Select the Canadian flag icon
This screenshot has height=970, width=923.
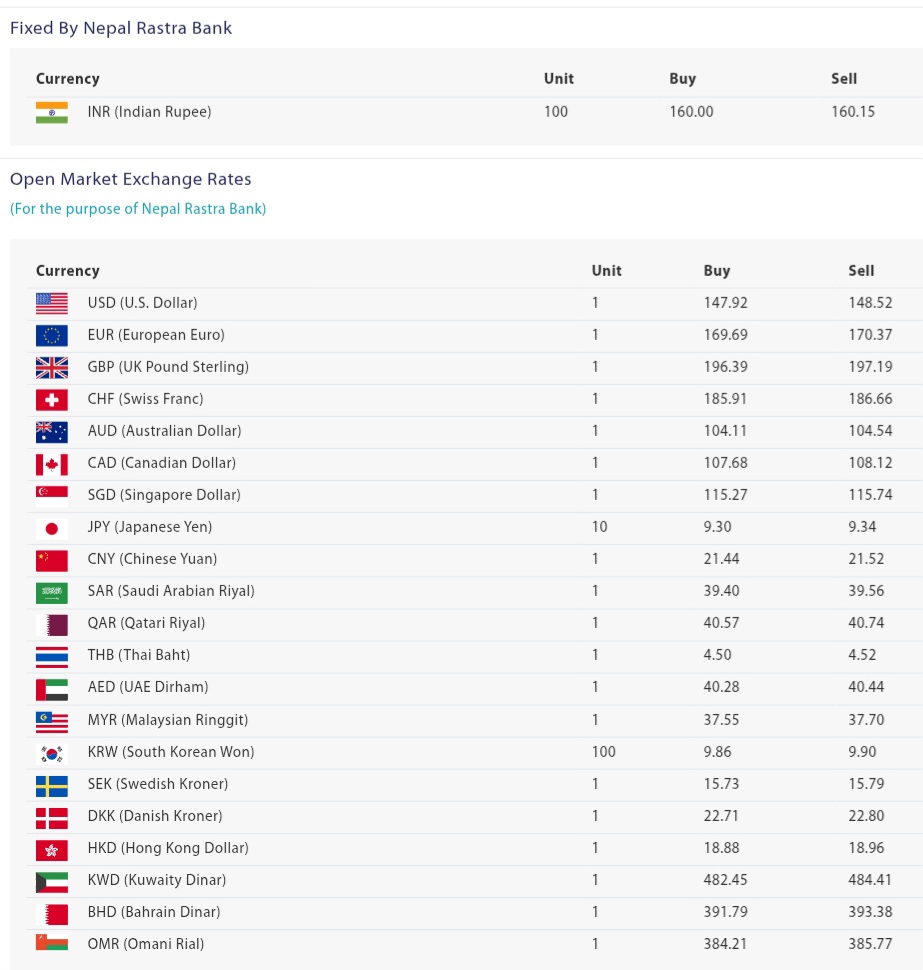[52, 463]
